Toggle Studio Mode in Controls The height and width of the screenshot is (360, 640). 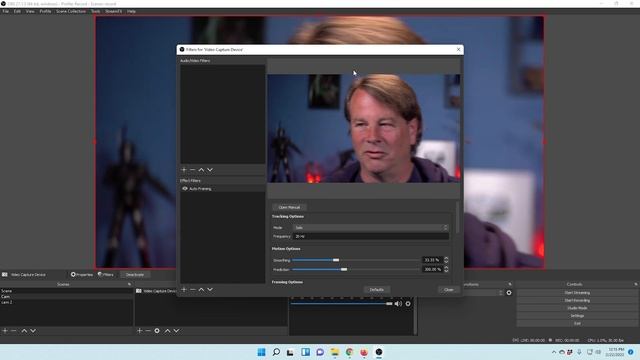click(577, 308)
